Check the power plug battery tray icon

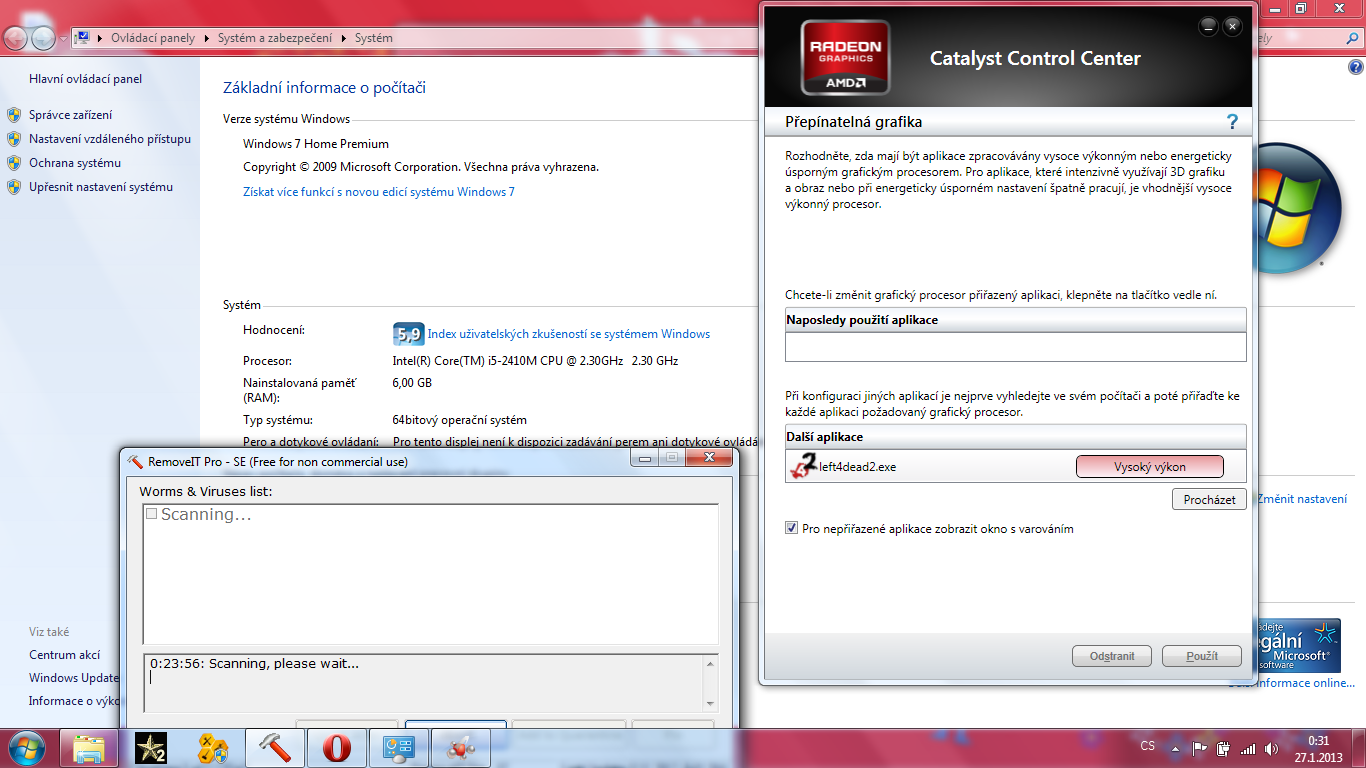[x=1223, y=748]
